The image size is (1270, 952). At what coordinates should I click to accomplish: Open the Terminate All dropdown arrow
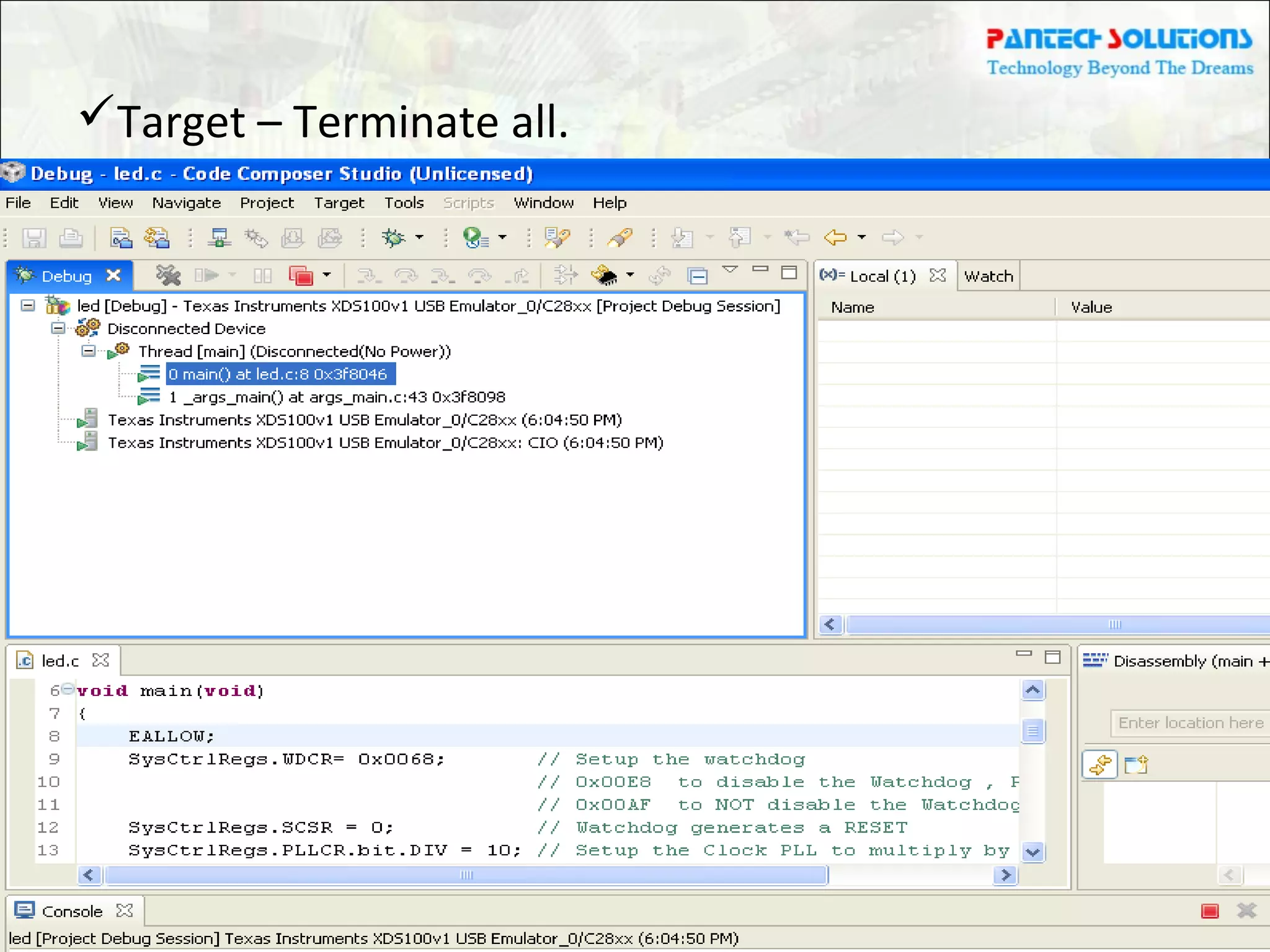click(327, 275)
